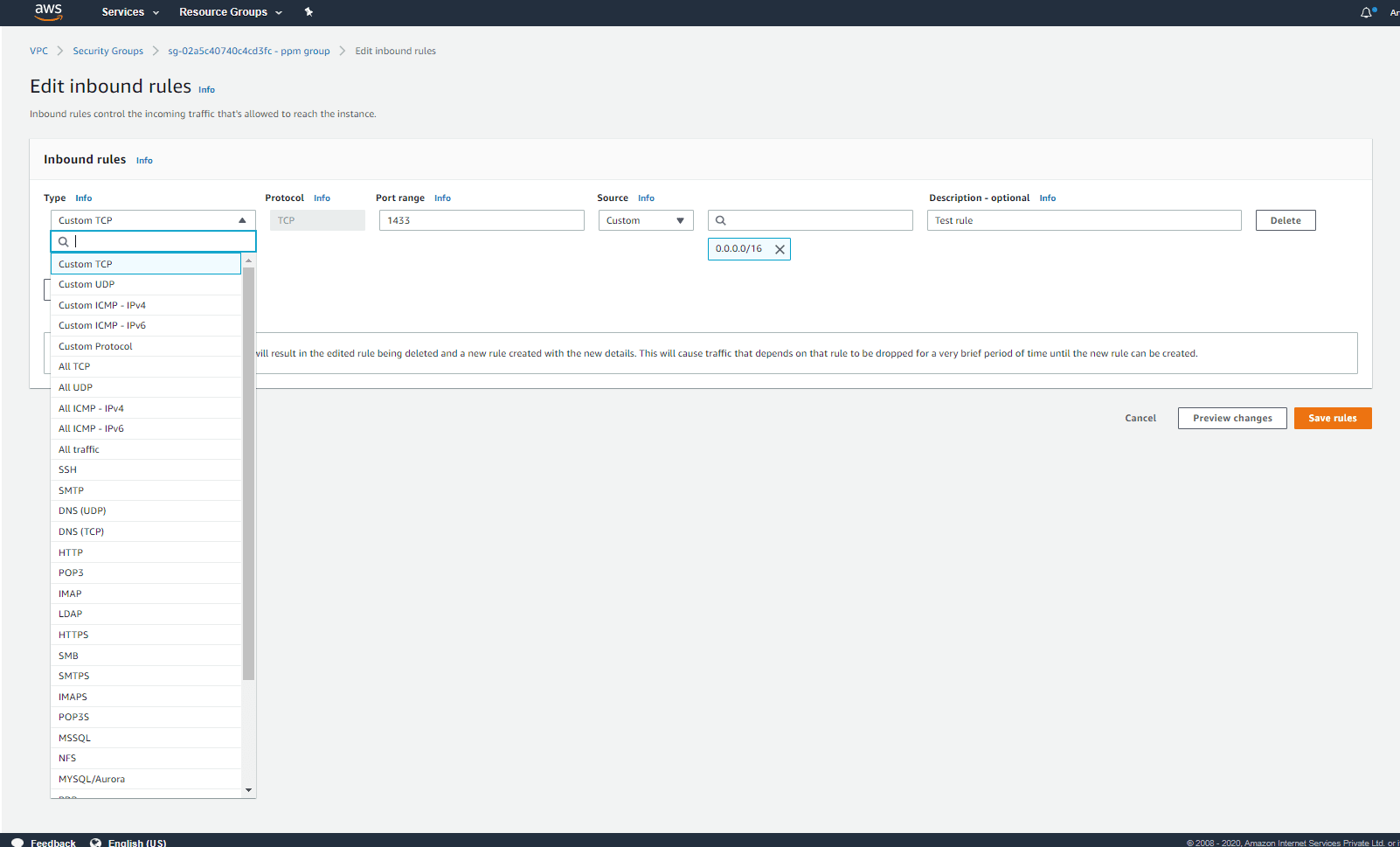1400x847 pixels.
Task: Open the Security Groups breadcrumb link
Action: click(107, 51)
